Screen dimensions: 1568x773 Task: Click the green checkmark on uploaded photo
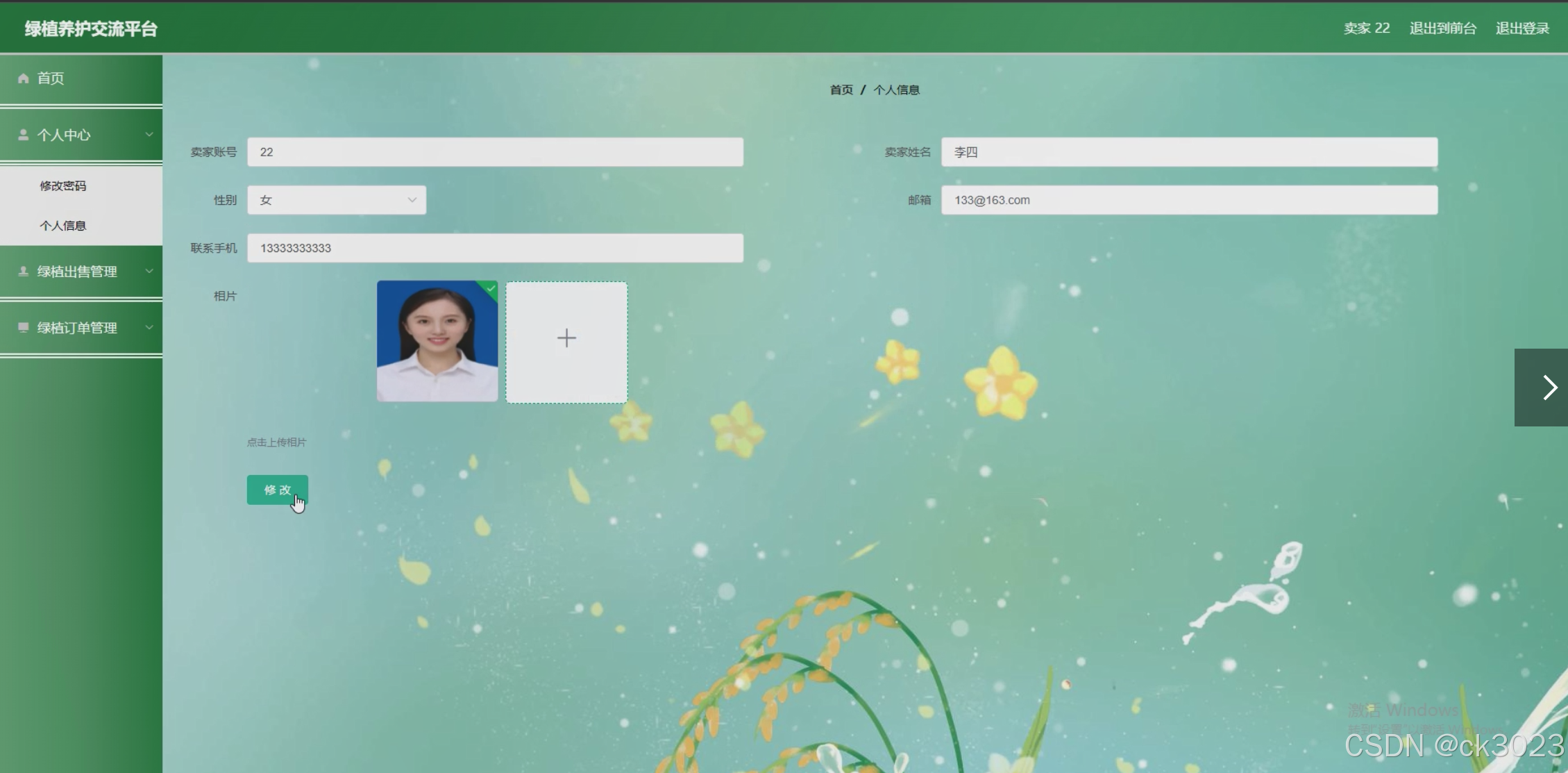tap(491, 288)
